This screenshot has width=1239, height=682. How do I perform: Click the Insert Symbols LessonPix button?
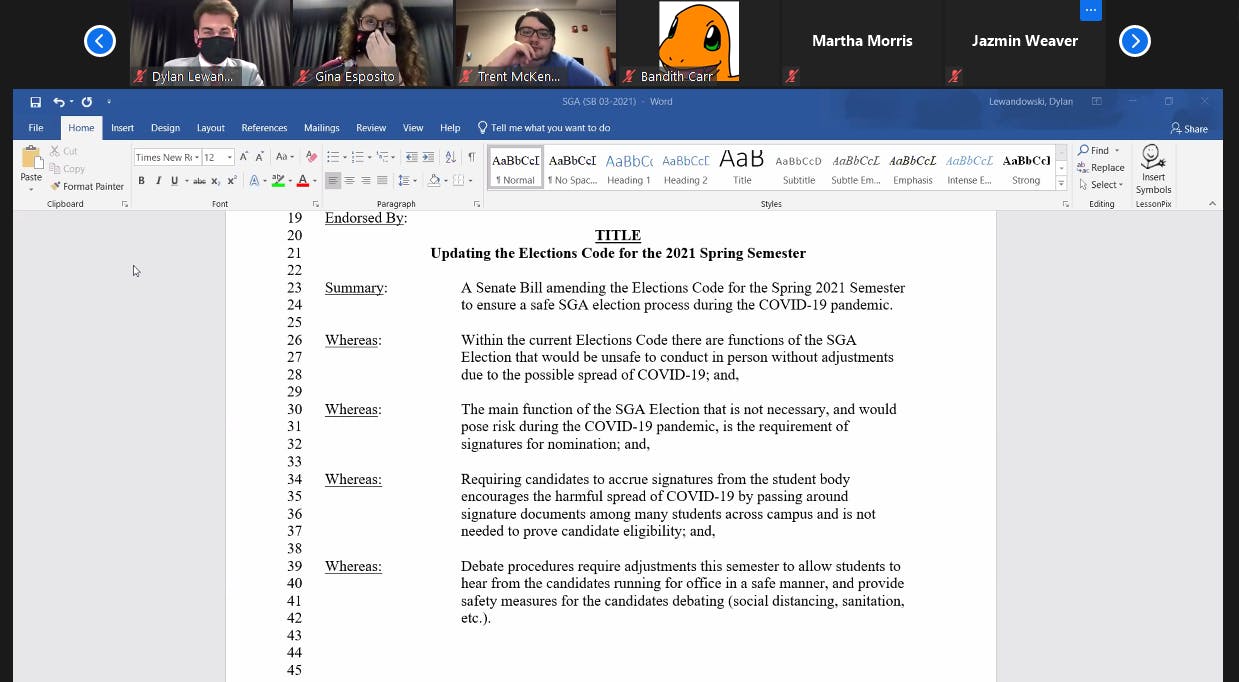1152,169
